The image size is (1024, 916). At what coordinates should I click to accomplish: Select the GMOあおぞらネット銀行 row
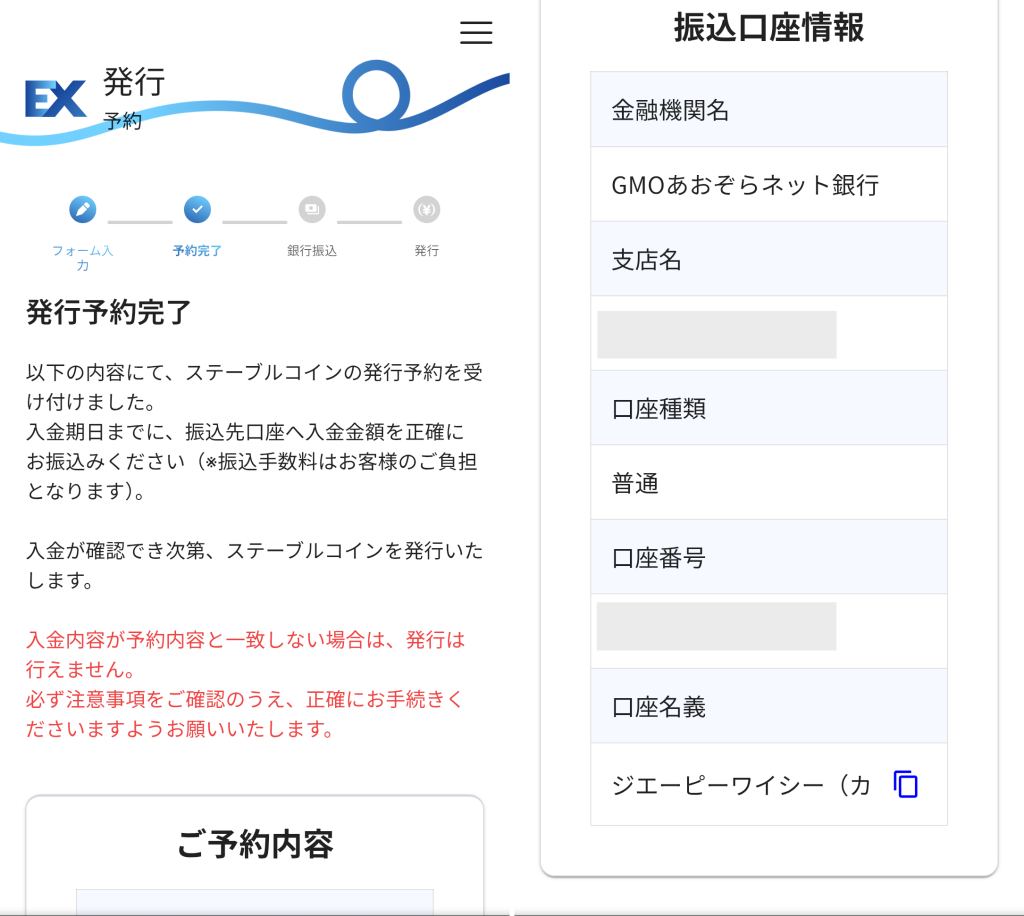[x=769, y=184]
